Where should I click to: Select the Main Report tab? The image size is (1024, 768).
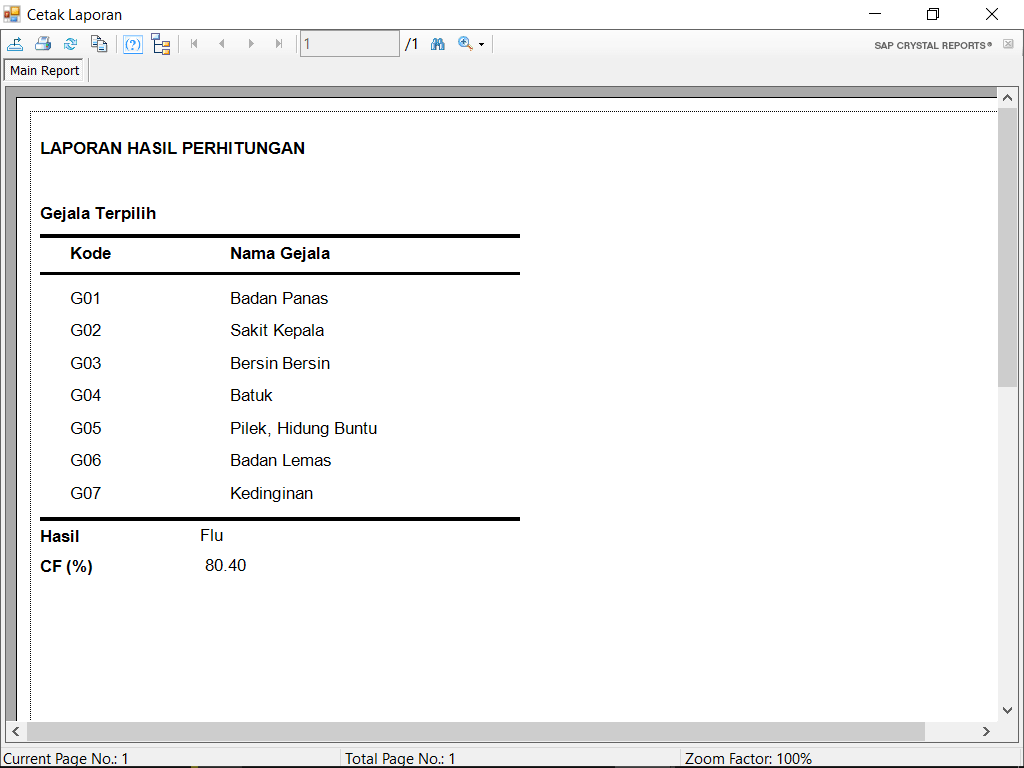pos(45,71)
